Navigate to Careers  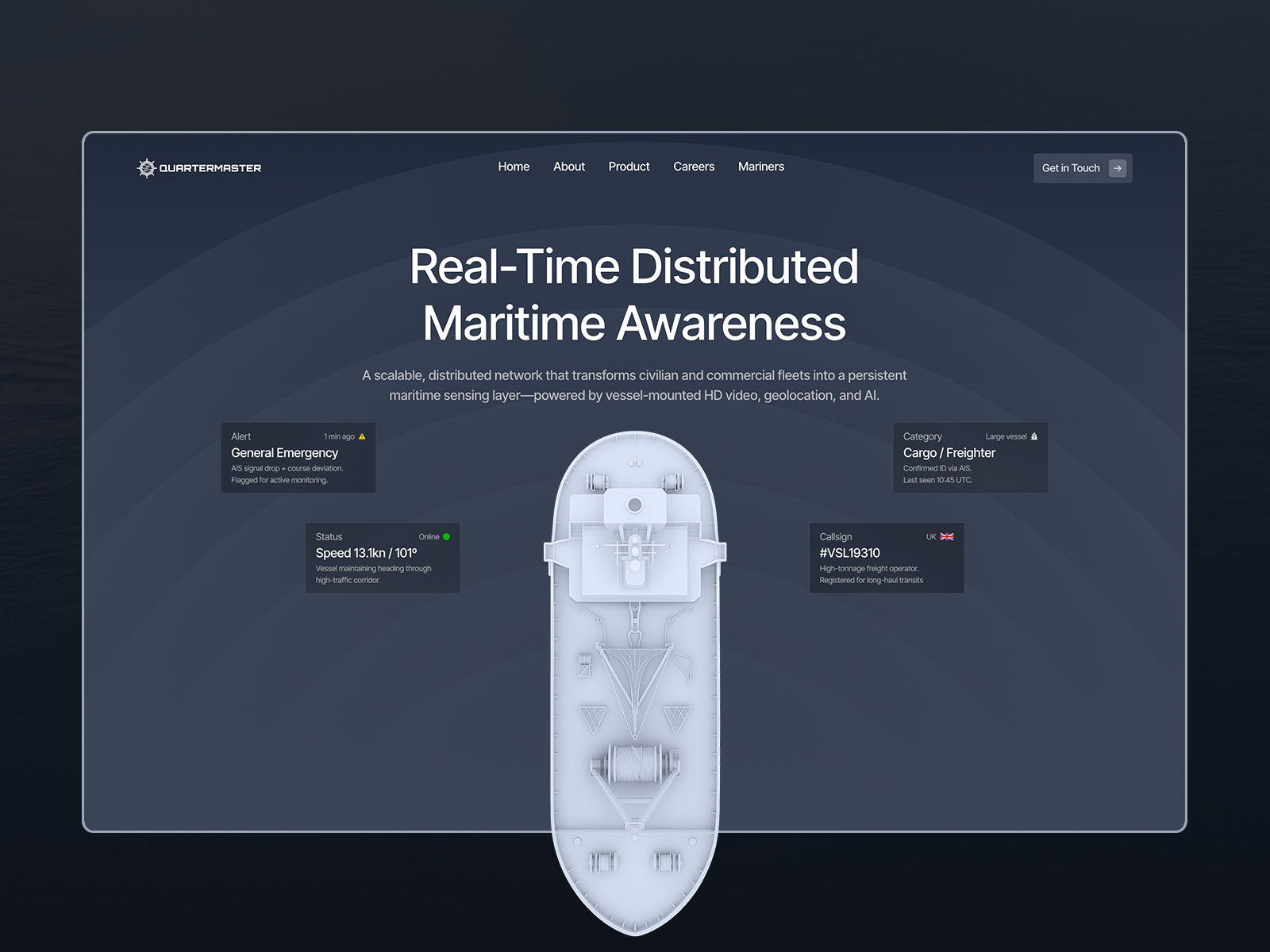(694, 167)
